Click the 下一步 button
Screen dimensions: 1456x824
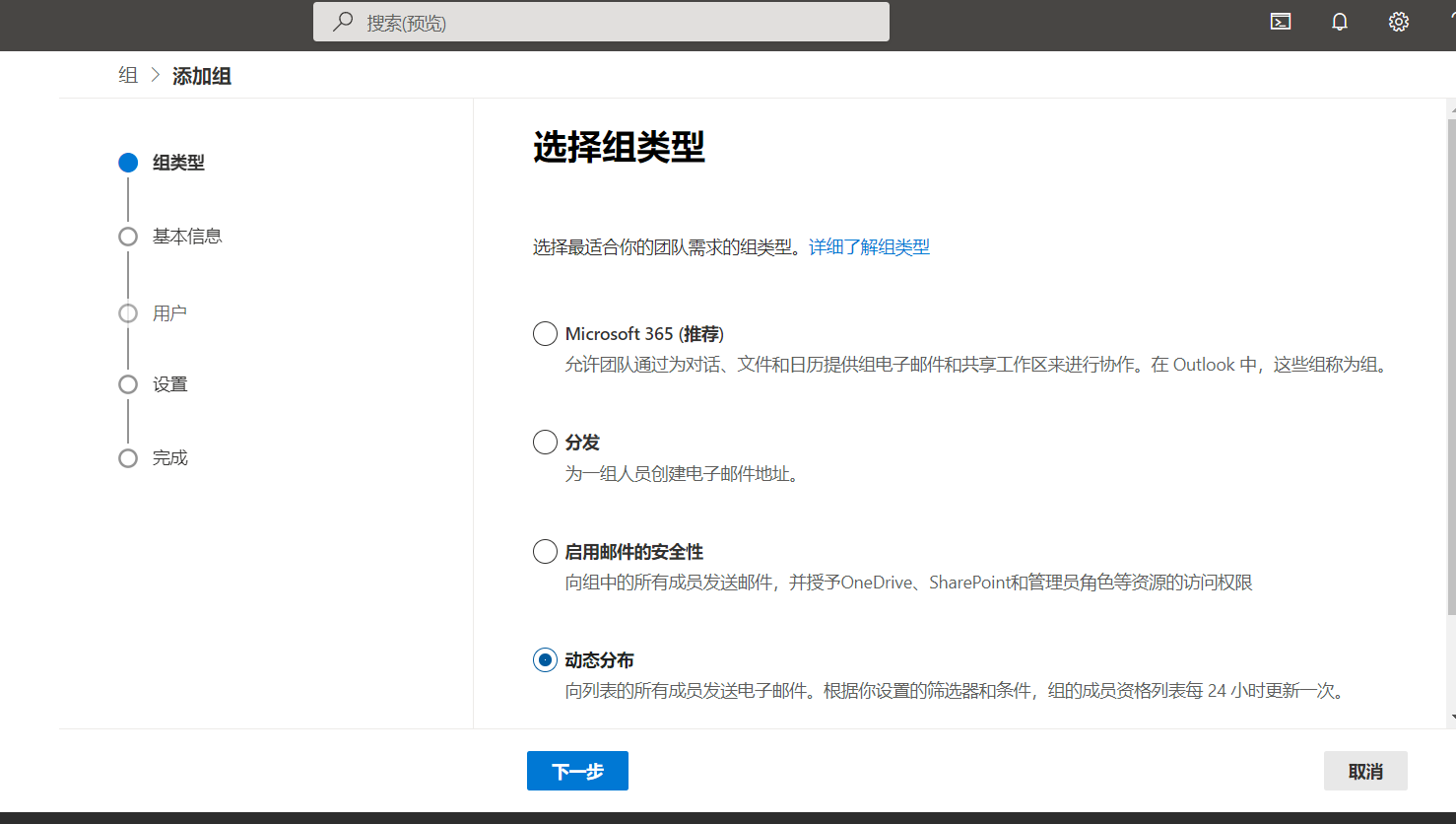coord(577,771)
